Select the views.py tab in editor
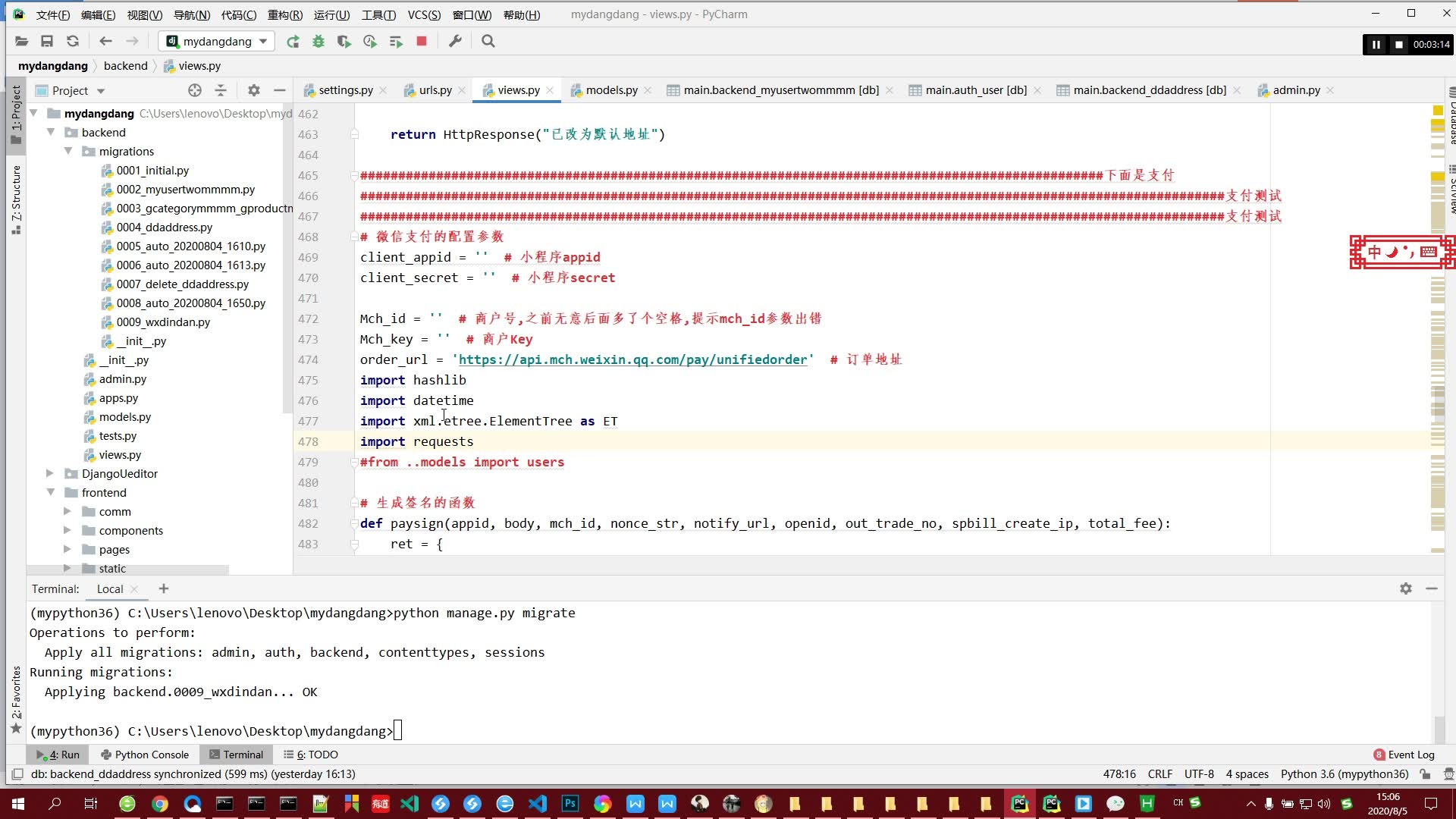Viewport: 1456px width, 819px height. [518, 89]
